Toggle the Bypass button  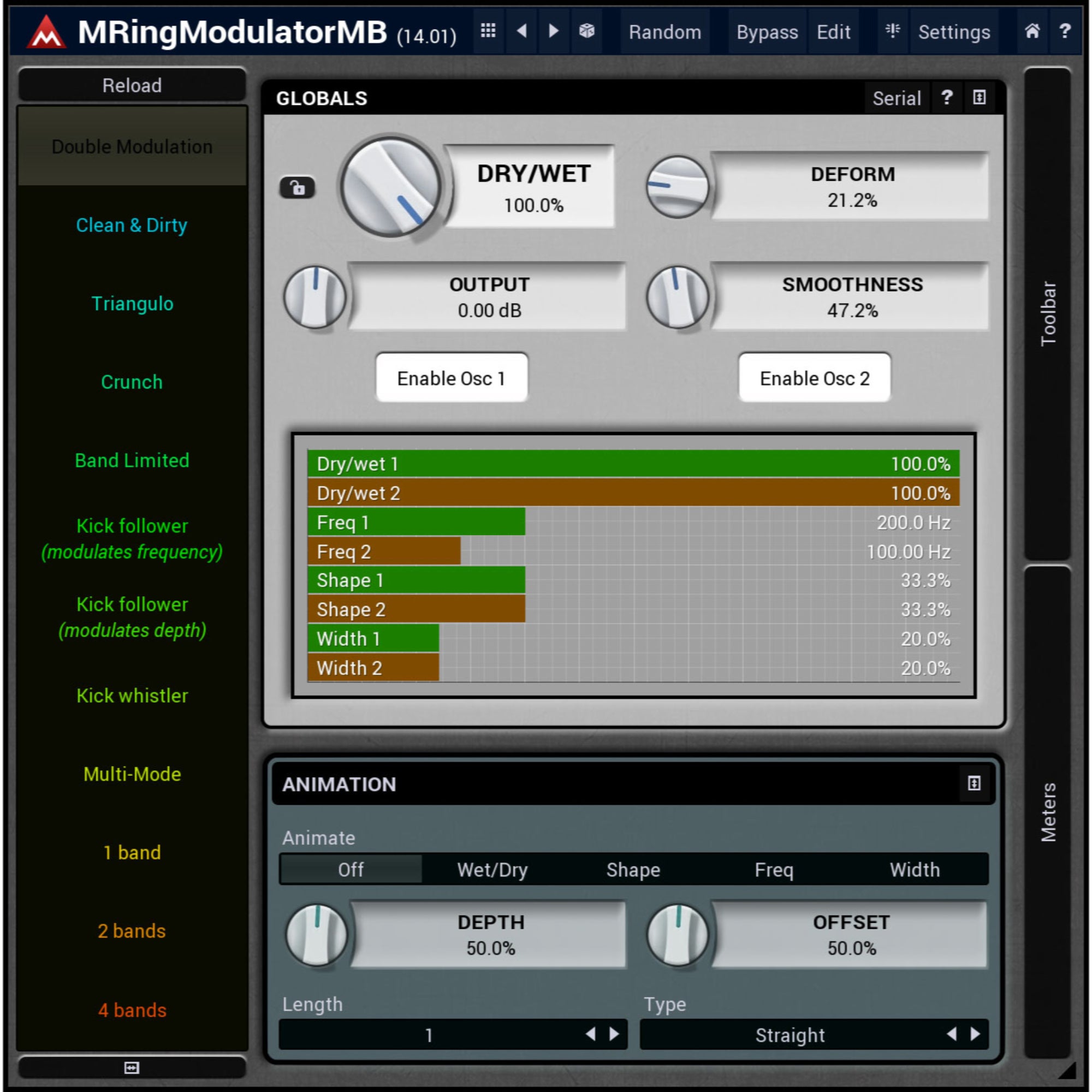coord(767,32)
